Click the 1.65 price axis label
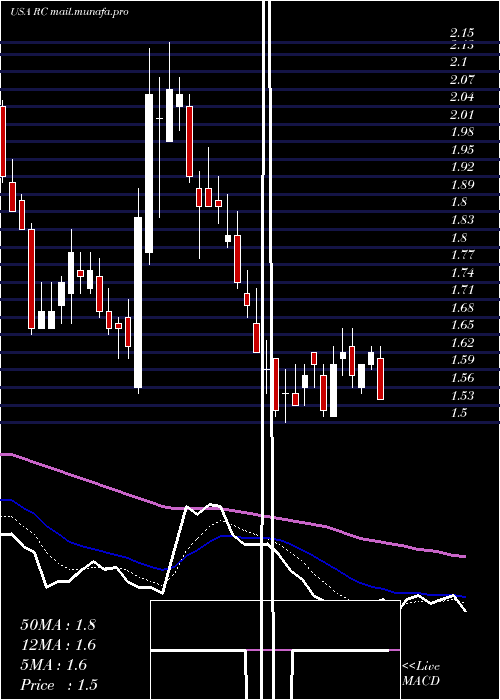Screen dimensions: 500x700 point(462,325)
